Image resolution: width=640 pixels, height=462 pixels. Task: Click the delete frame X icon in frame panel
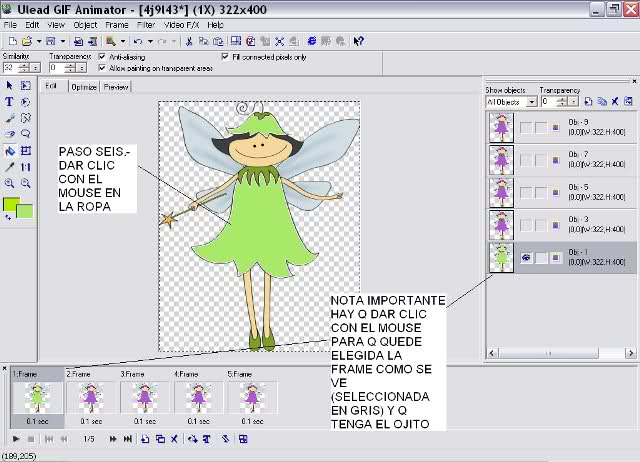pos(174,439)
